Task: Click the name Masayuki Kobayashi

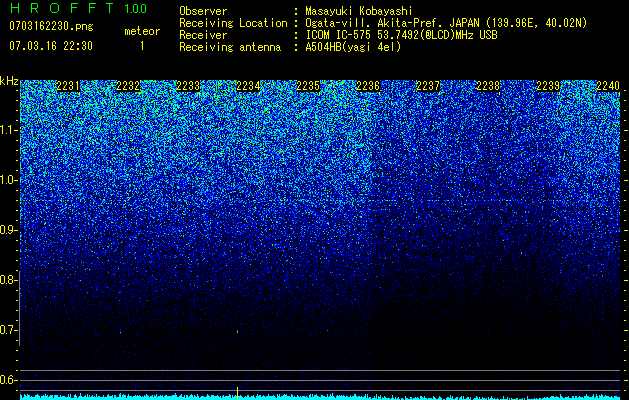Action: [x=359, y=11]
